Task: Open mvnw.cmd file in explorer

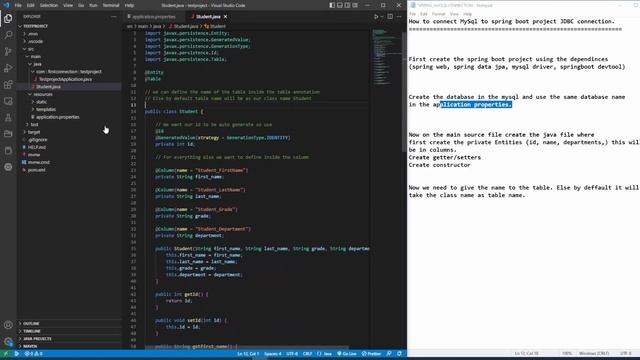Action: [39, 162]
